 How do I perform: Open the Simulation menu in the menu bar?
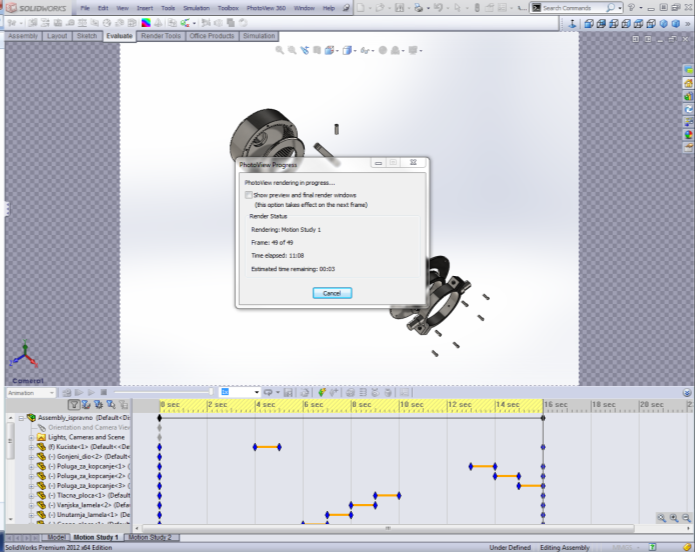tap(196, 8)
